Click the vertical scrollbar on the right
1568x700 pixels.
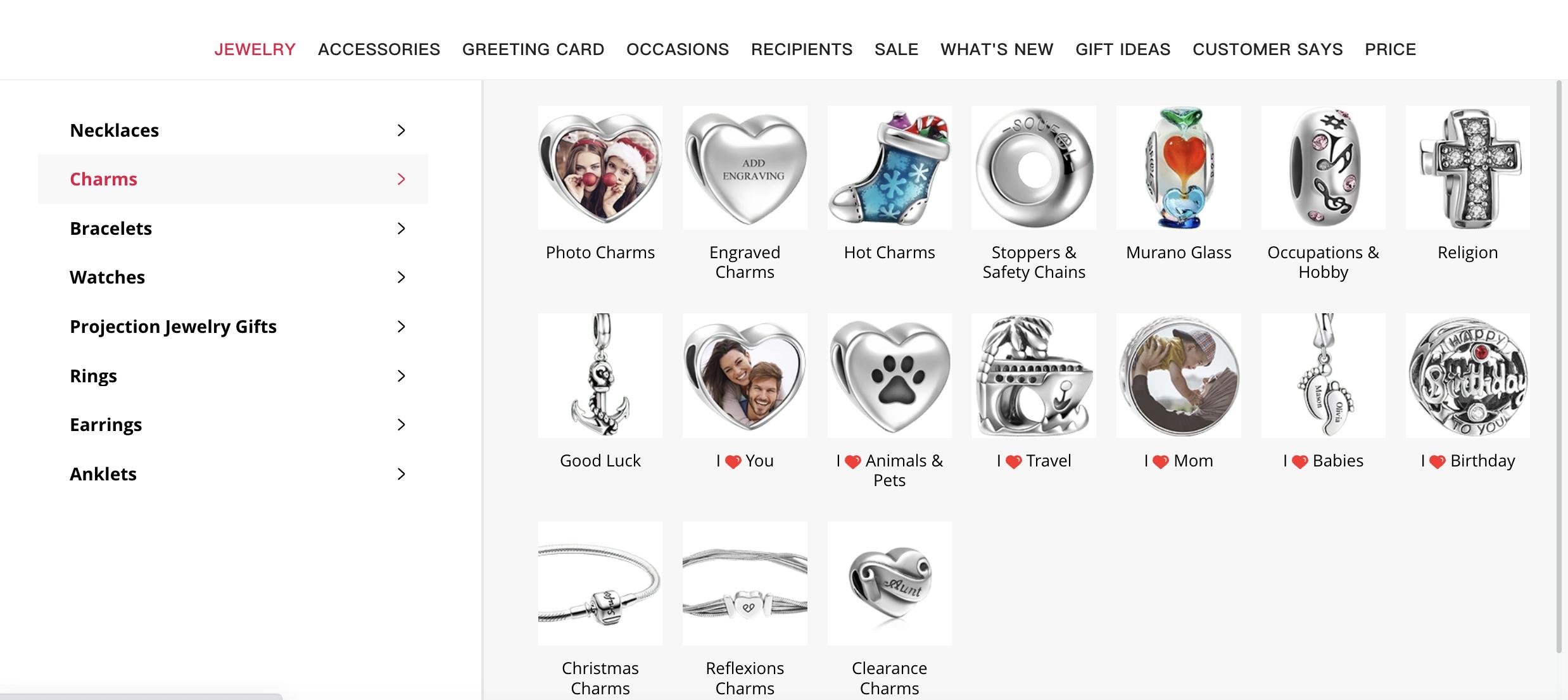tap(1559, 366)
